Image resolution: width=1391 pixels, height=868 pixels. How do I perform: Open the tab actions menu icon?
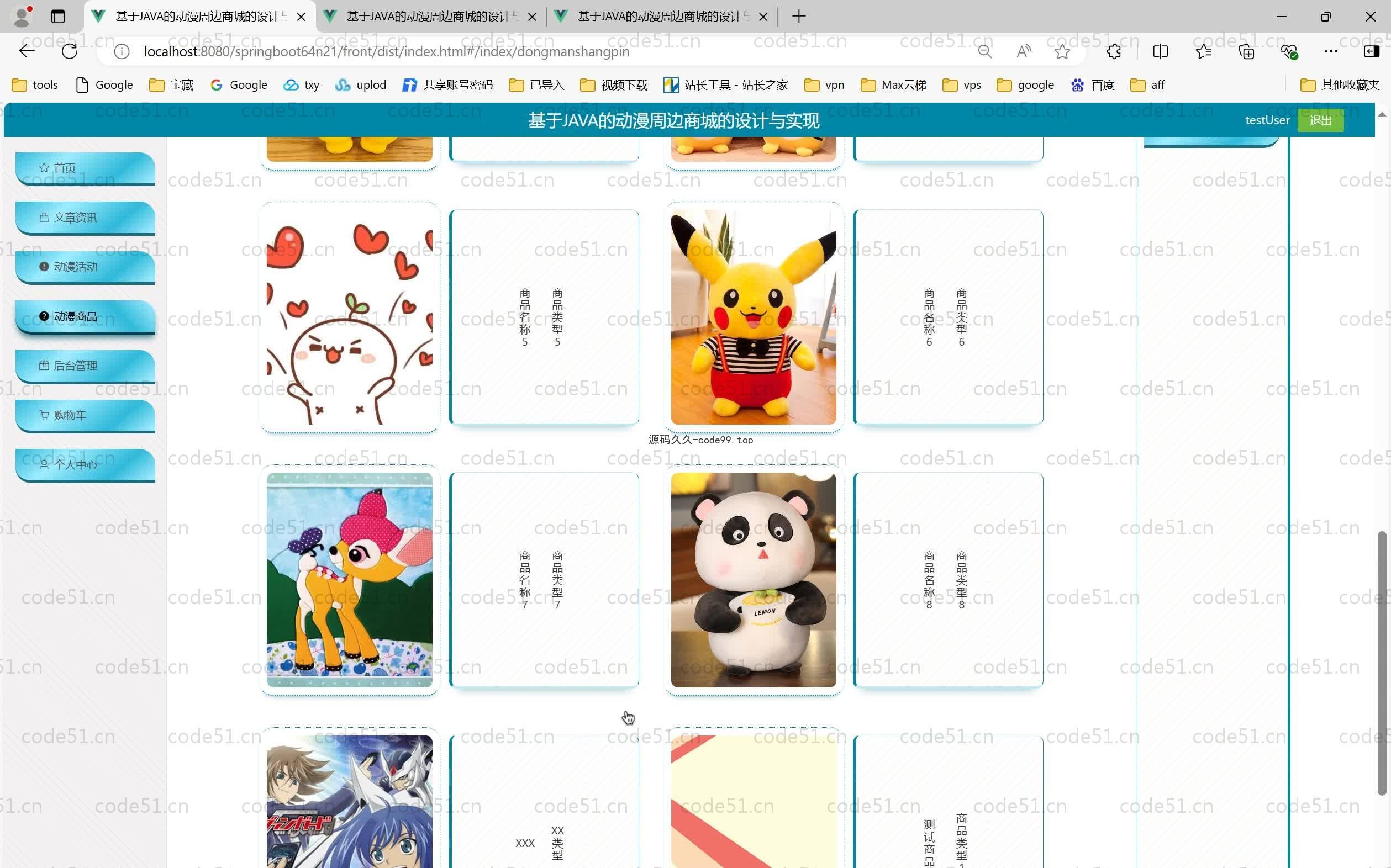58,17
